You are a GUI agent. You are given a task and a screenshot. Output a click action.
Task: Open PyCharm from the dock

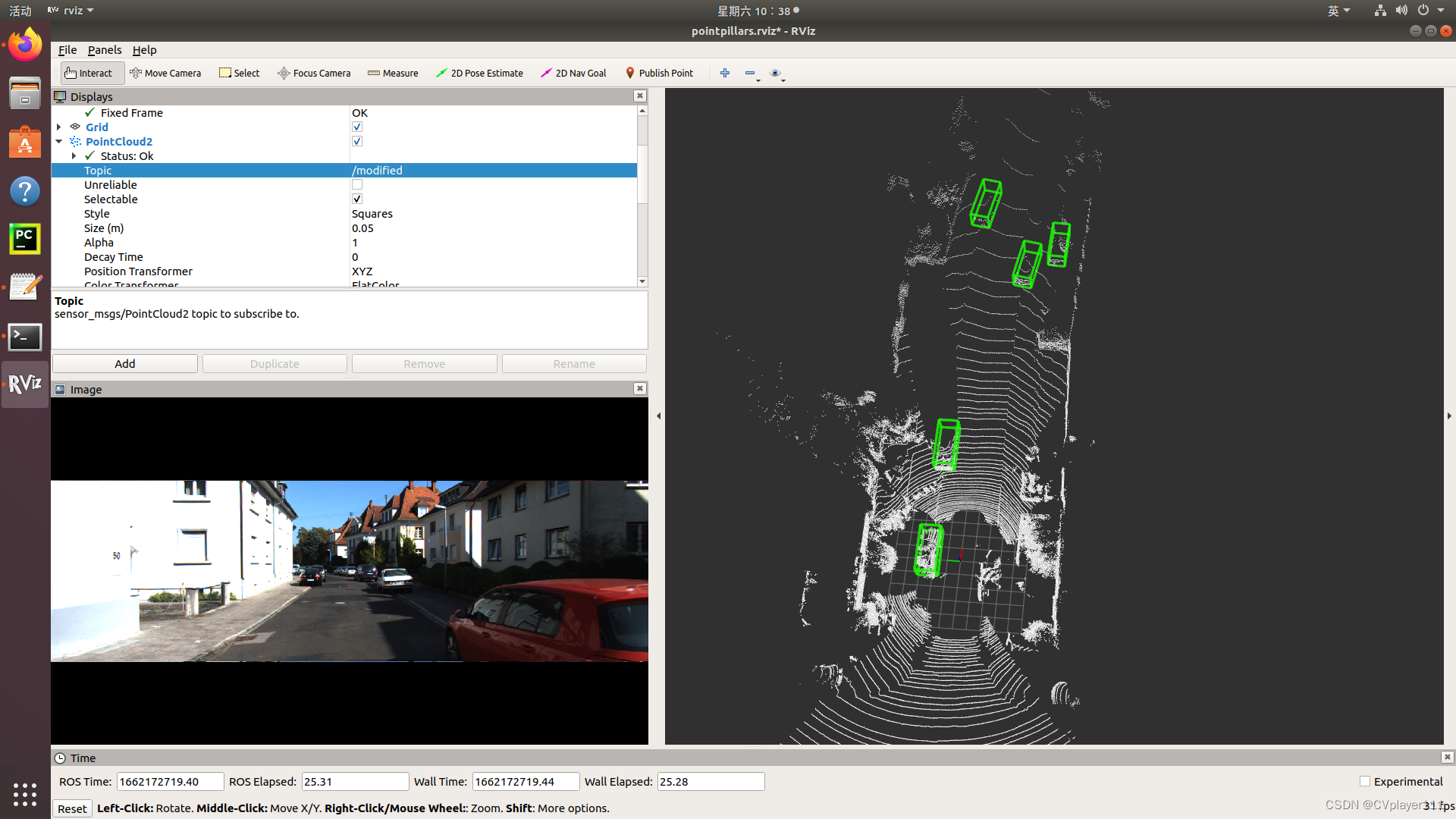click(24, 238)
